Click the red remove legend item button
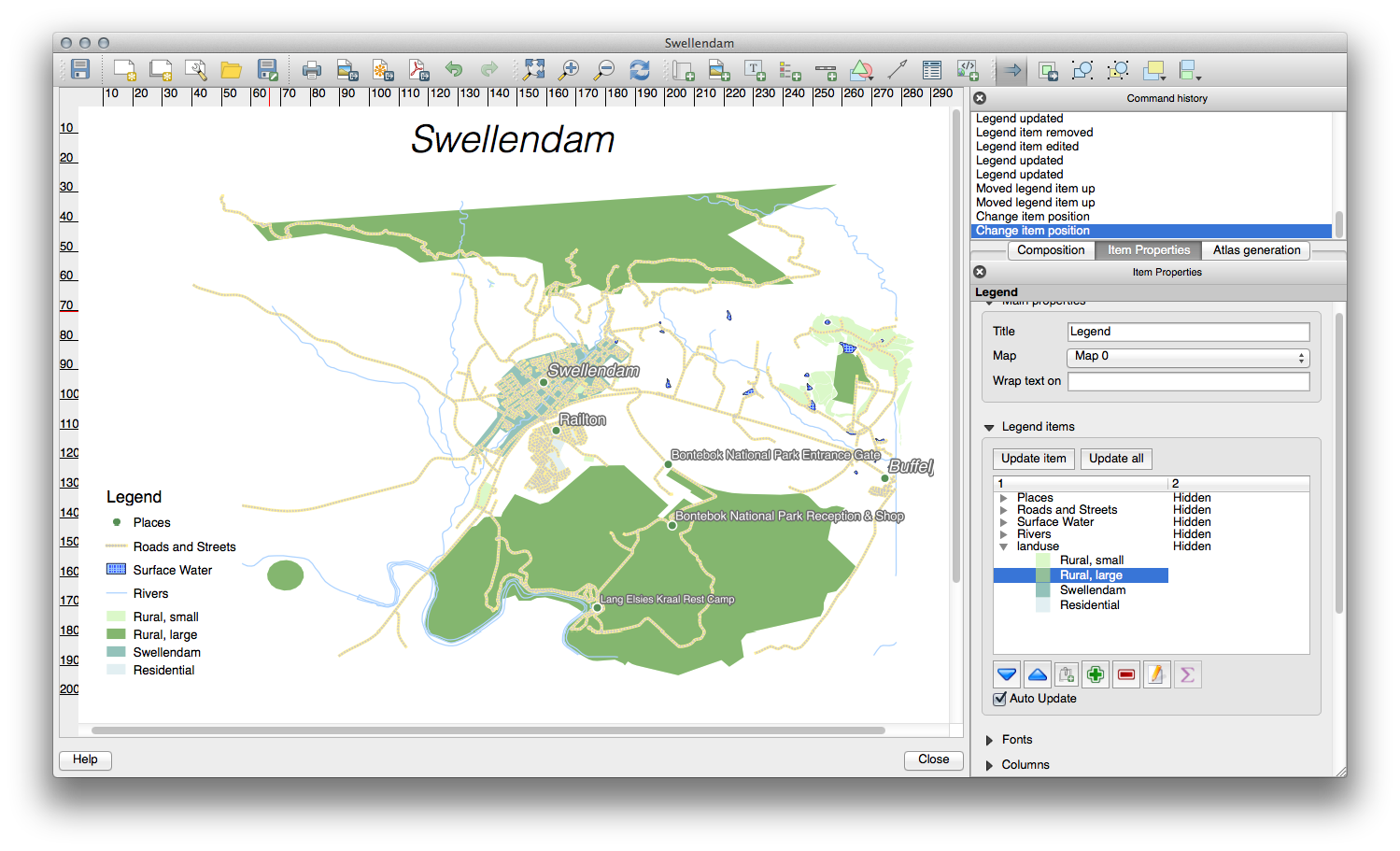Viewport: 1400px width, 851px height. coord(1126,674)
